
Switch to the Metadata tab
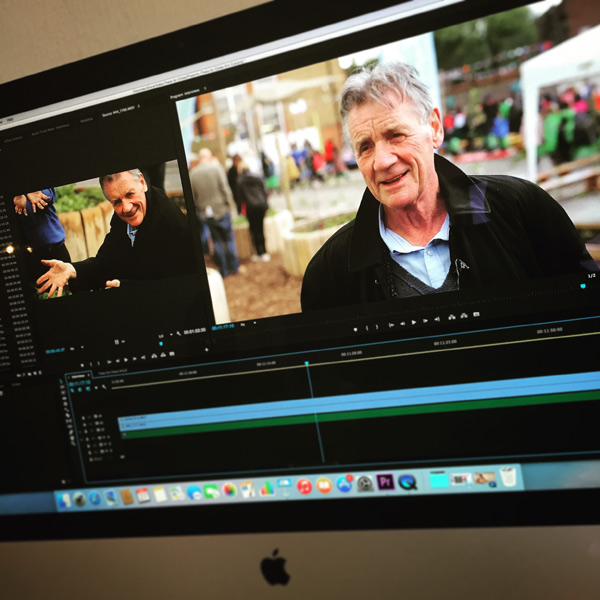86,120
